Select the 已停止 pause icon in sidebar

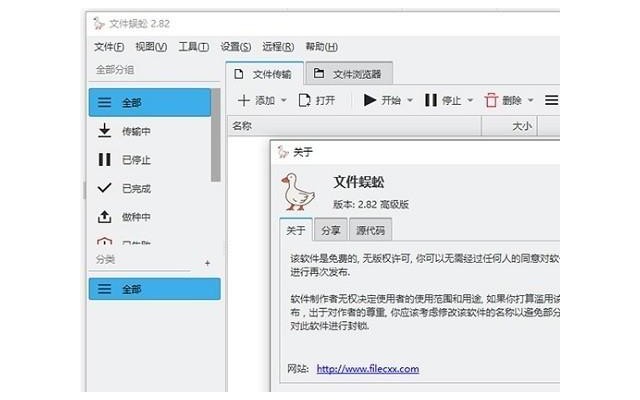(x=104, y=160)
